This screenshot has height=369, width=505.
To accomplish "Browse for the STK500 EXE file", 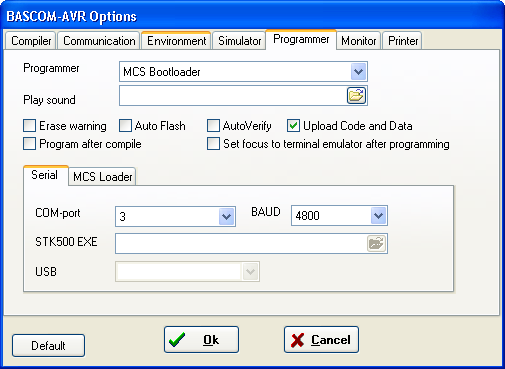I will [376, 243].
